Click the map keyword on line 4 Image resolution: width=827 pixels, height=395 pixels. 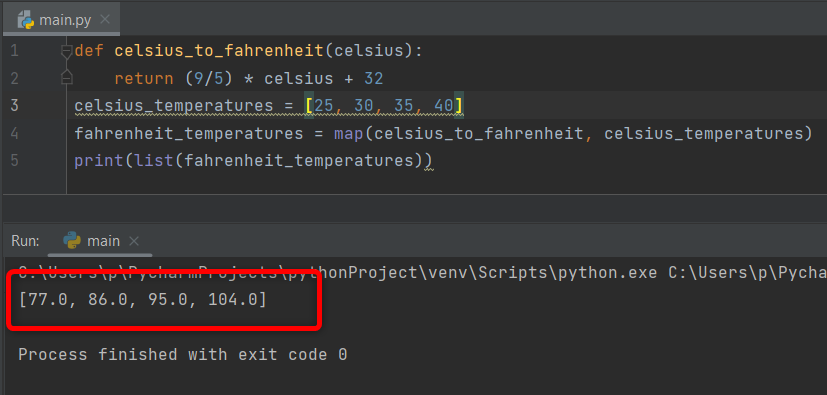click(348, 133)
